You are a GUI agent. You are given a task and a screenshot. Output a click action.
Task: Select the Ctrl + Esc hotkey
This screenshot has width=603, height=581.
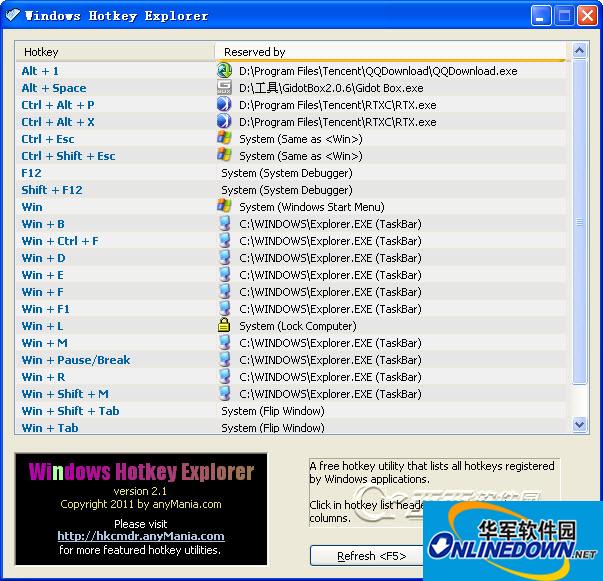point(48,138)
